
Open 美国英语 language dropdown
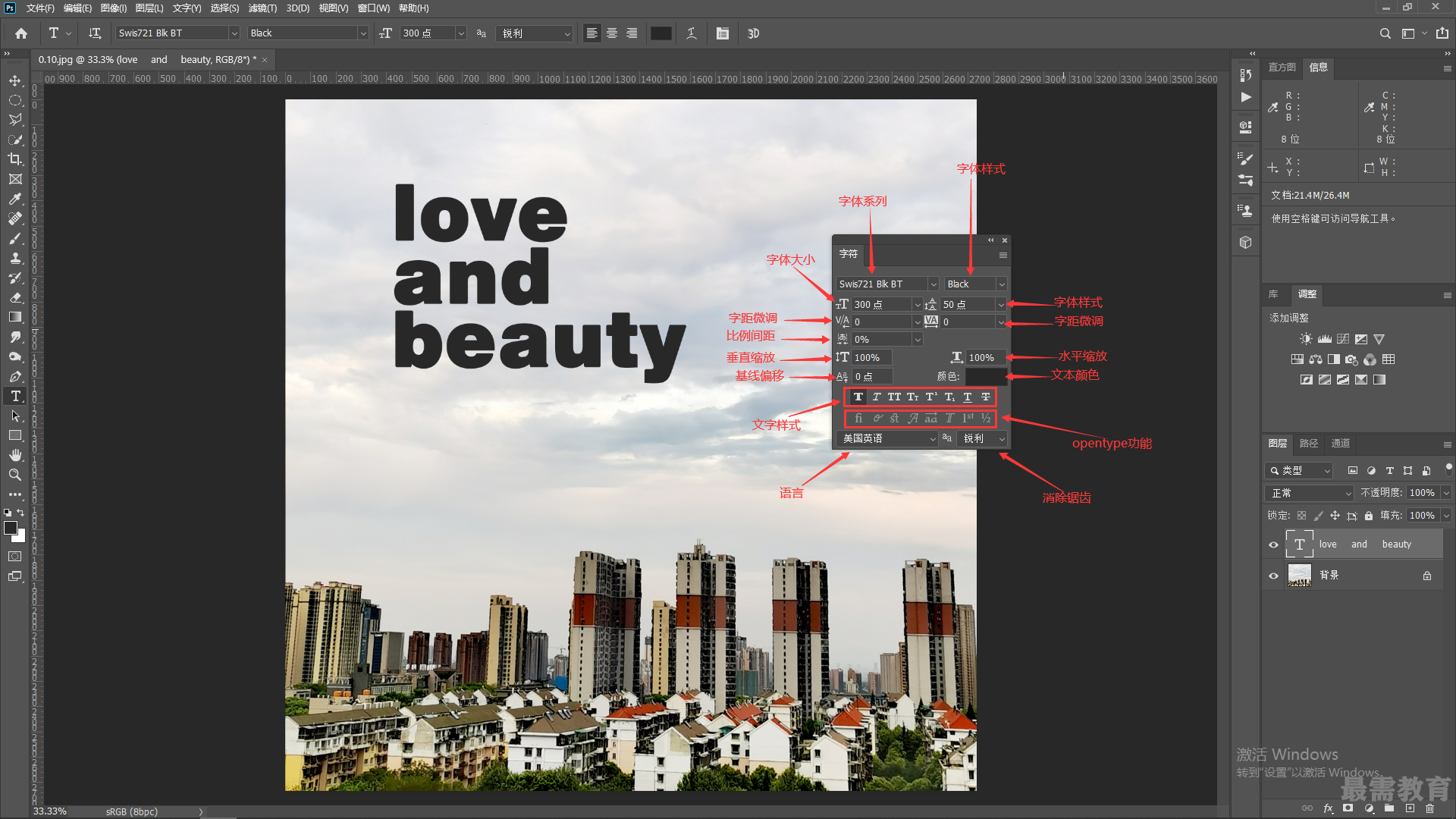pyautogui.click(x=888, y=438)
